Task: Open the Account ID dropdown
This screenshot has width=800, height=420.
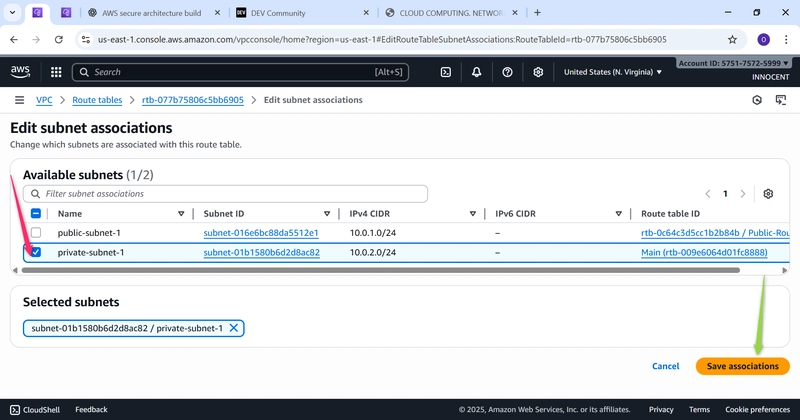Action: coord(734,63)
